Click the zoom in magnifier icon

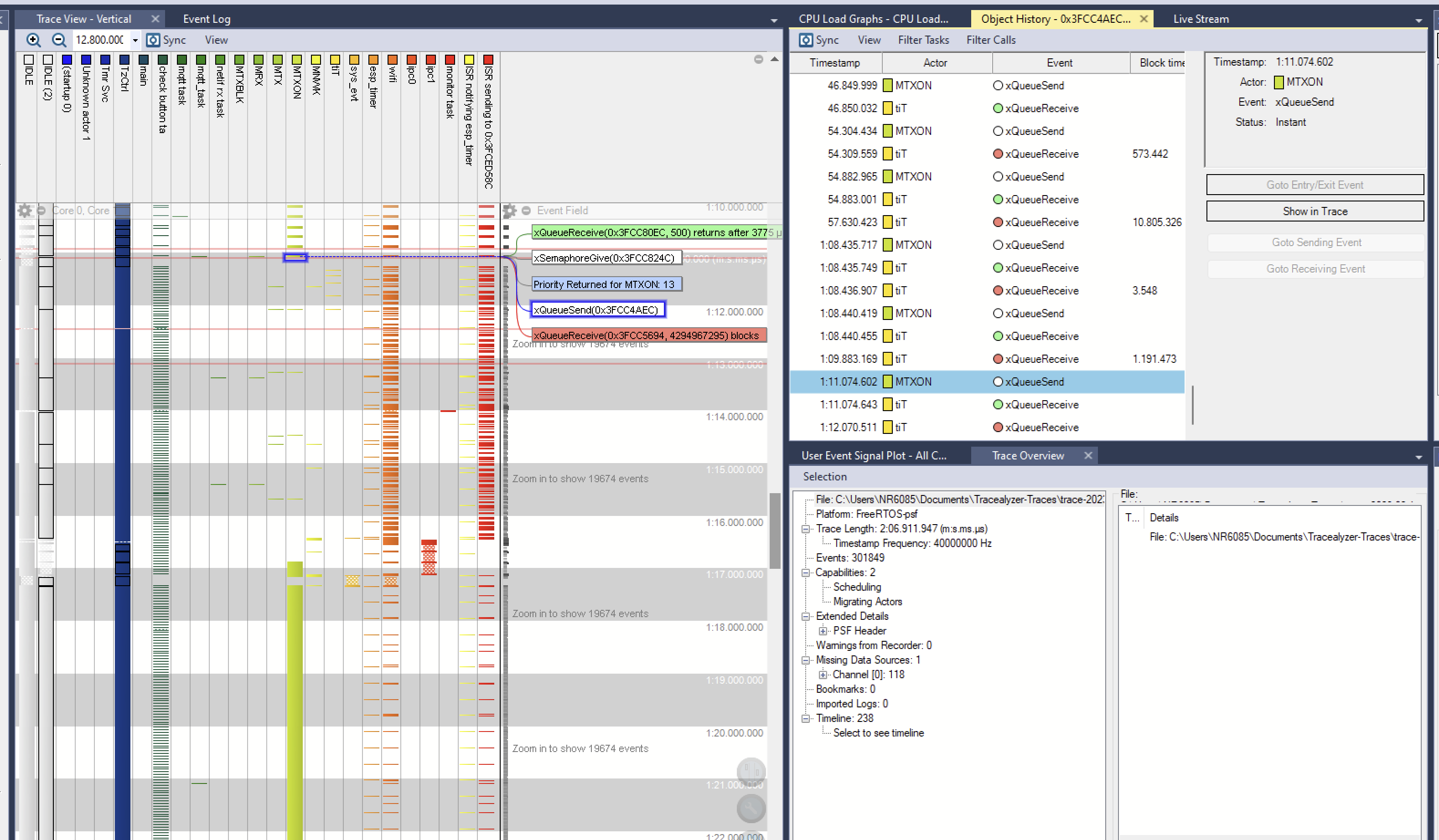[x=34, y=39]
